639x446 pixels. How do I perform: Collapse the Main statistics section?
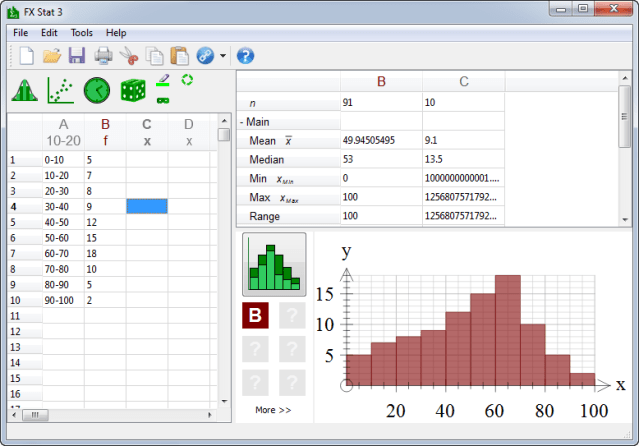click(x=243, y=122)
